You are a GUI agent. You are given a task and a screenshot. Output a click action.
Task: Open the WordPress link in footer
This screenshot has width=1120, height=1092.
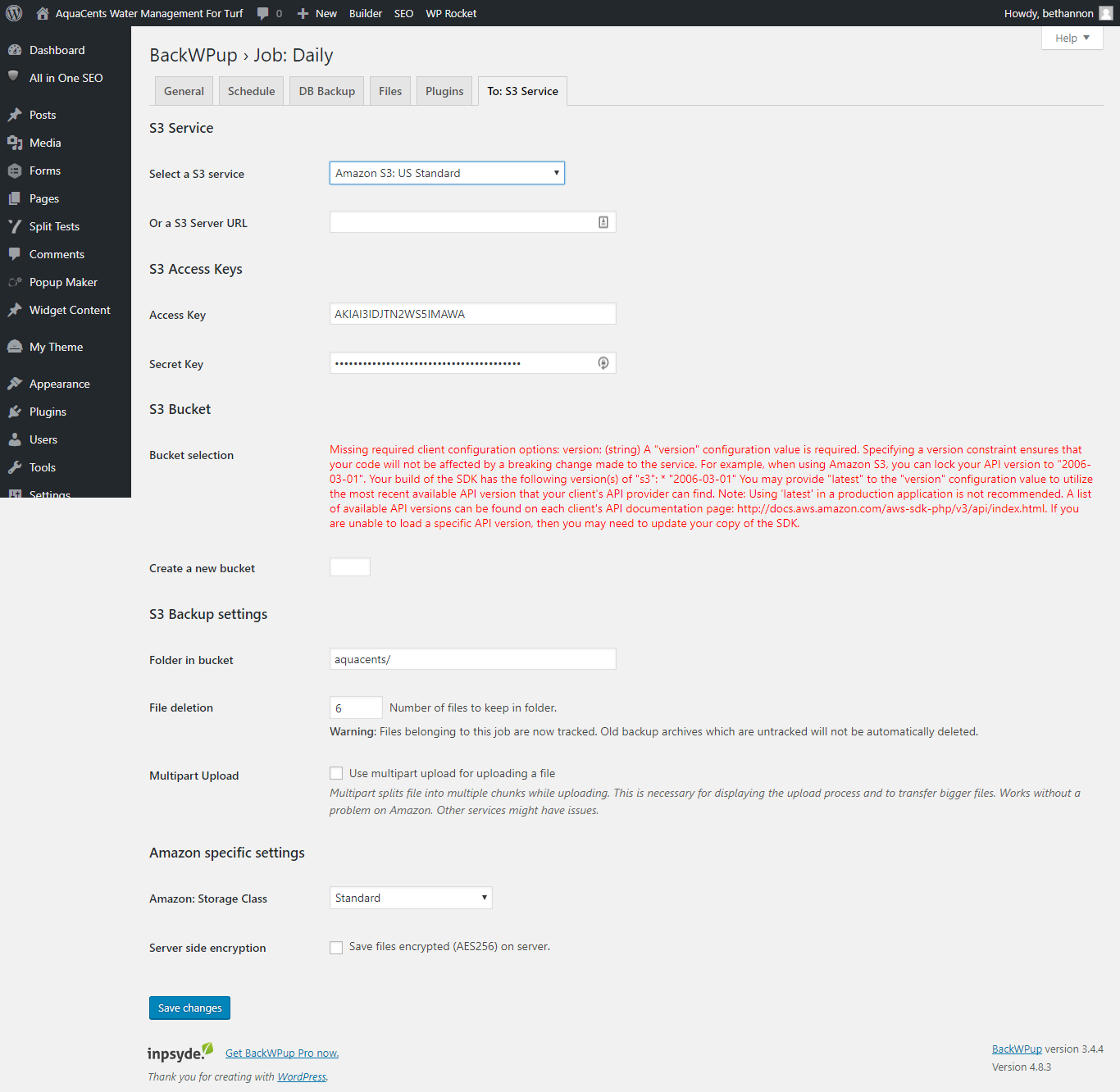pos(302,1077)
